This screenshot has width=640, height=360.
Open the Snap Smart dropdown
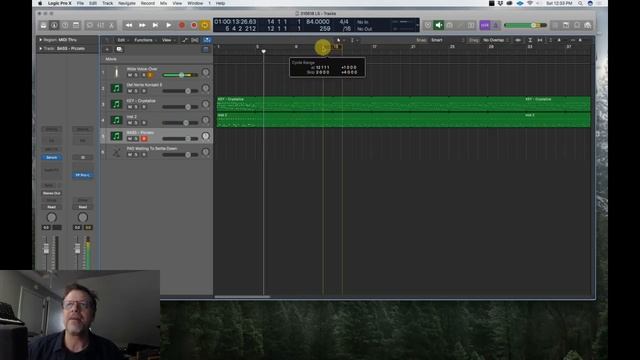447,40
